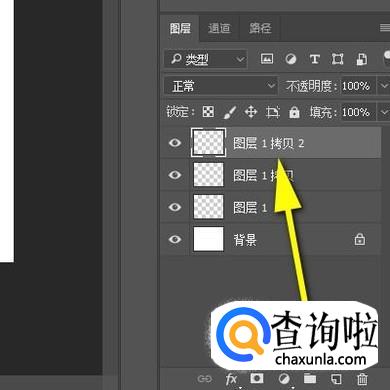
Task: Hide the 图层 1 拷贝 2 layer
Action: tap(175, 143)
